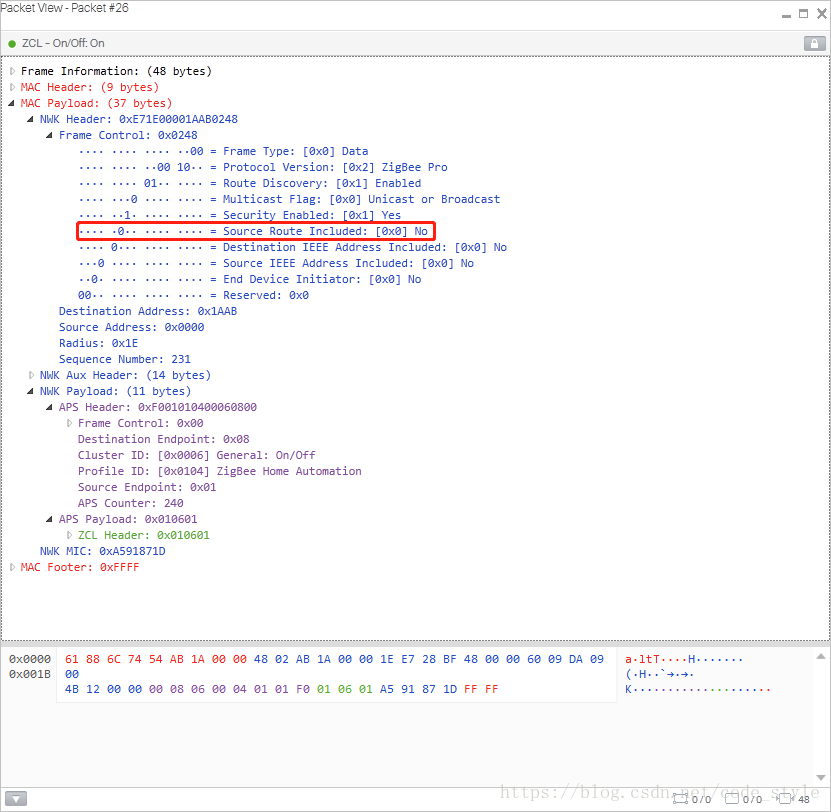Select the Route Discovery Enabled row
Screen dimensions: 831x812
250,183
